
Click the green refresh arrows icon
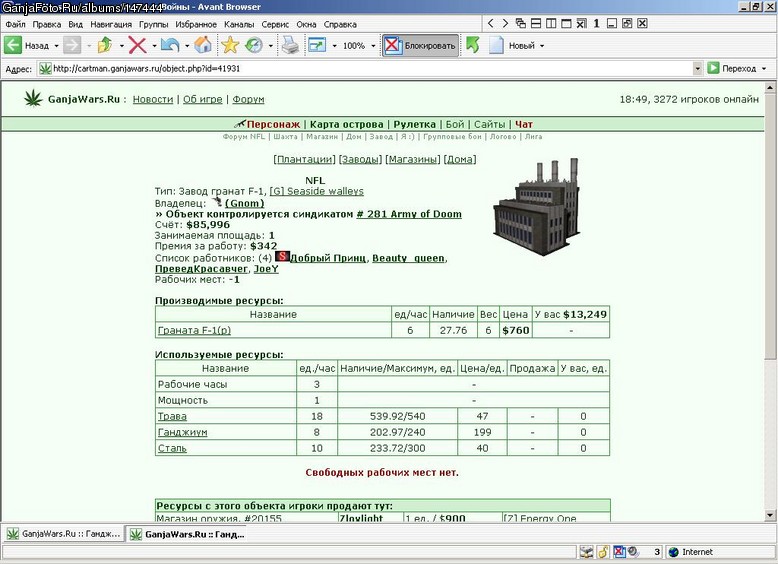(x=473, y=46)
